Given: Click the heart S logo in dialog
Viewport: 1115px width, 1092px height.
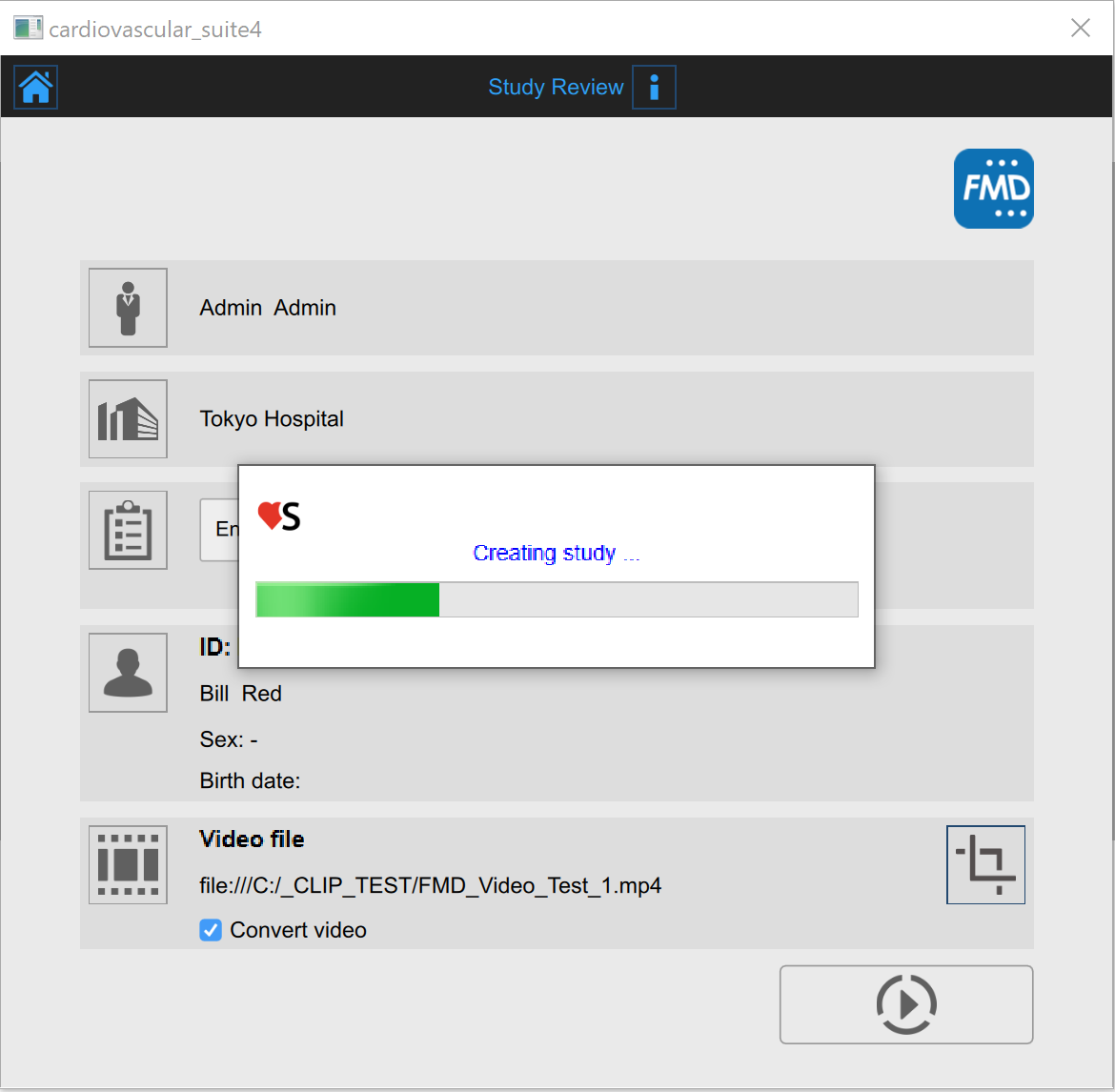Looking at the screenshot, I should pyautogui.click(x=279, y=516).
